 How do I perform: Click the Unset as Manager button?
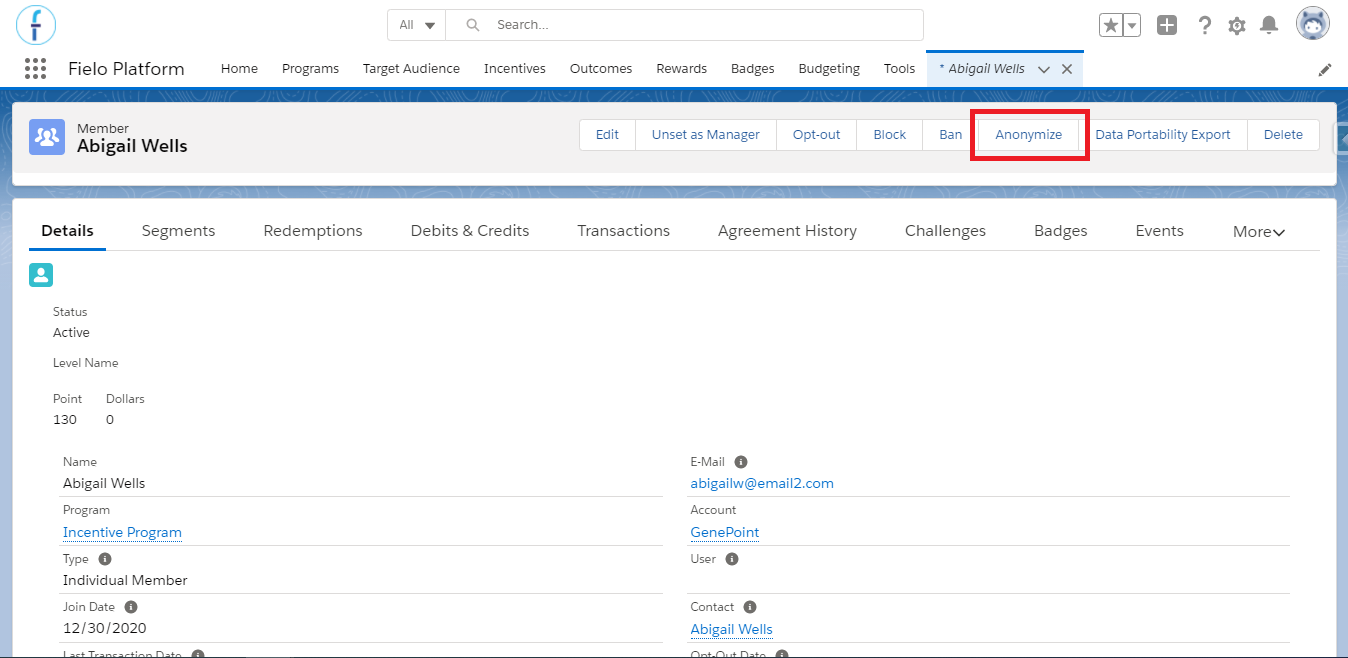tap(706, 135)
